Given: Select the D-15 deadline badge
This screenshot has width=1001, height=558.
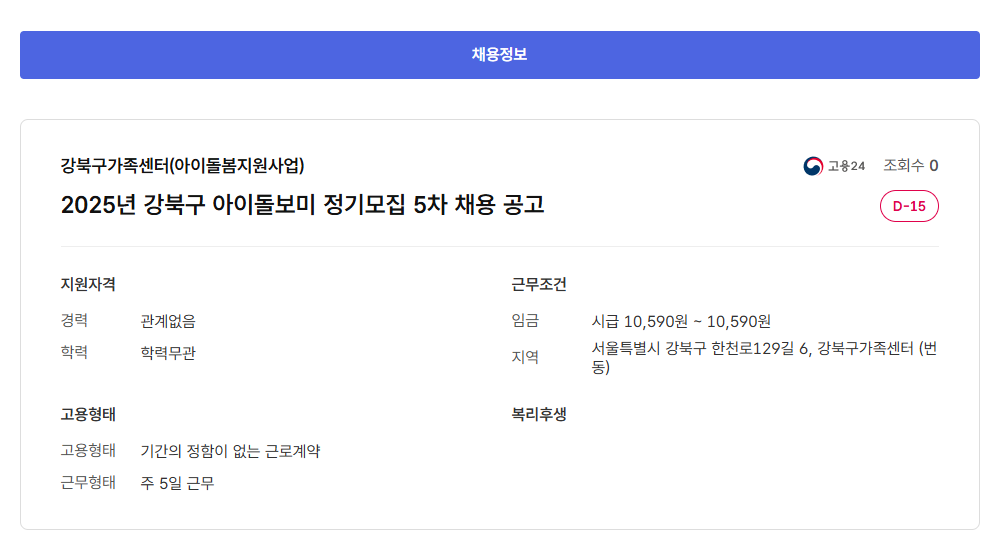Looking at the screenshot, I should [x=909, y=206].
